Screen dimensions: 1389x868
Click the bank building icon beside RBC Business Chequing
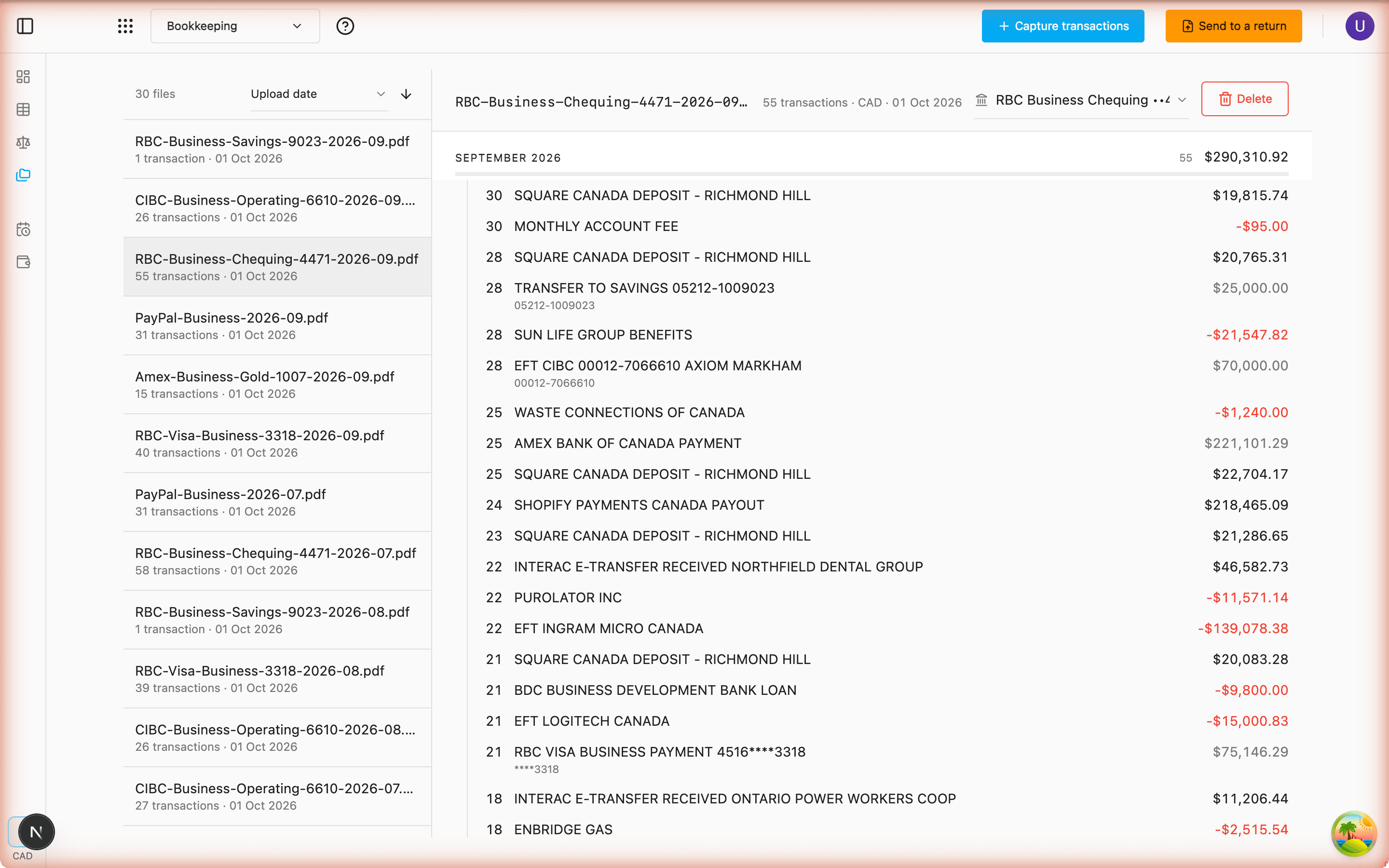pyautogui.click(x=981, y=100)
